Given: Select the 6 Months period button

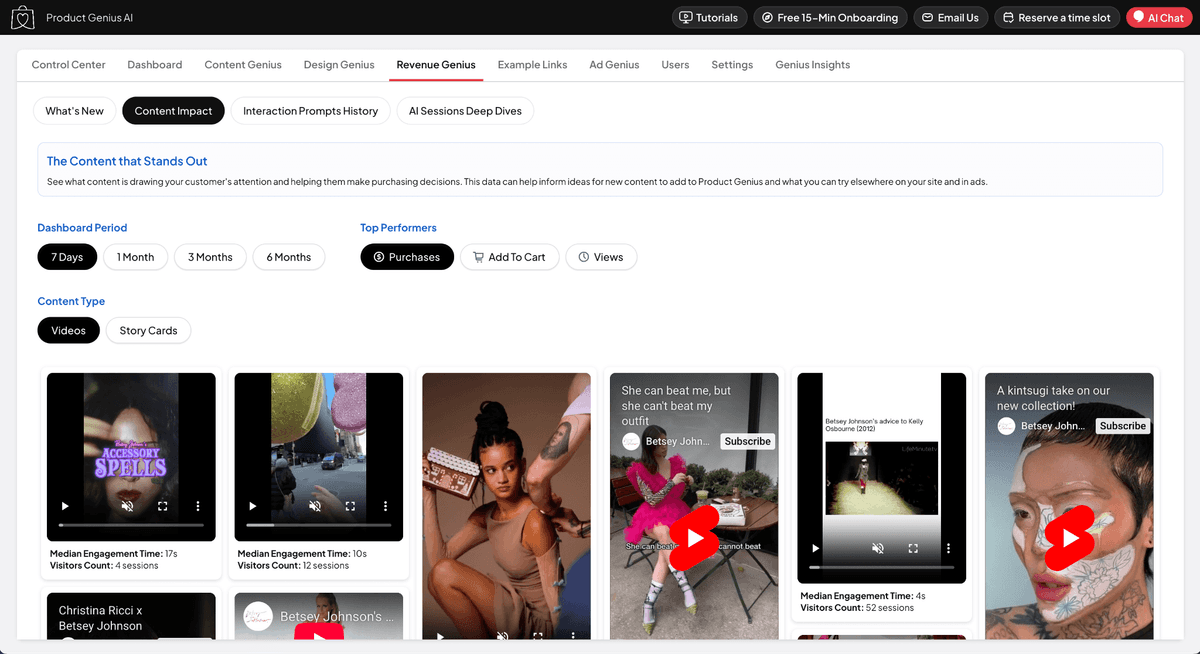Looking at the screenshot, I should [x=289, y=257].
